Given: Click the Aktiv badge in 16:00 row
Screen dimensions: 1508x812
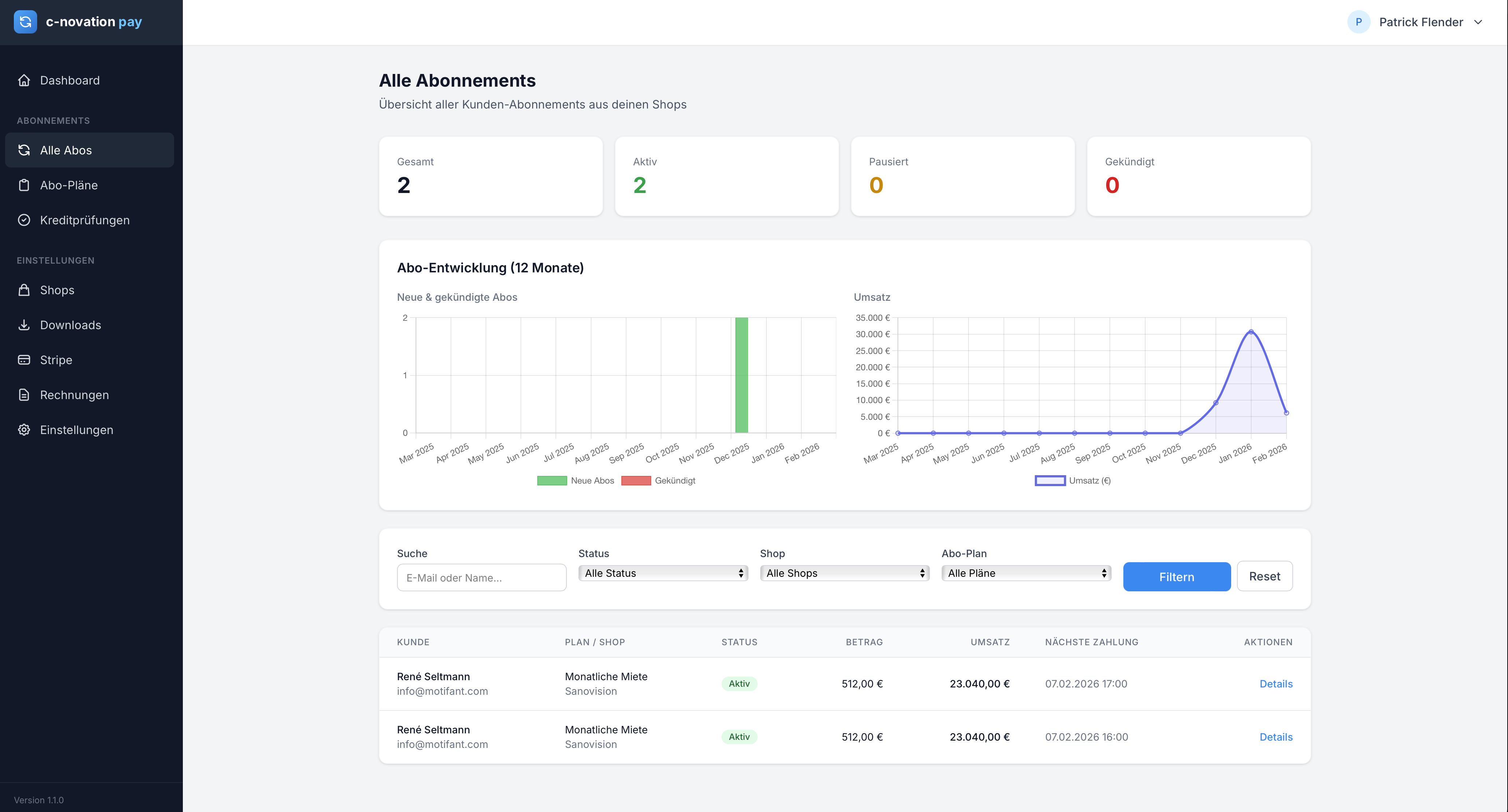Looking at the screenshot, I should (x=739, y=737).
